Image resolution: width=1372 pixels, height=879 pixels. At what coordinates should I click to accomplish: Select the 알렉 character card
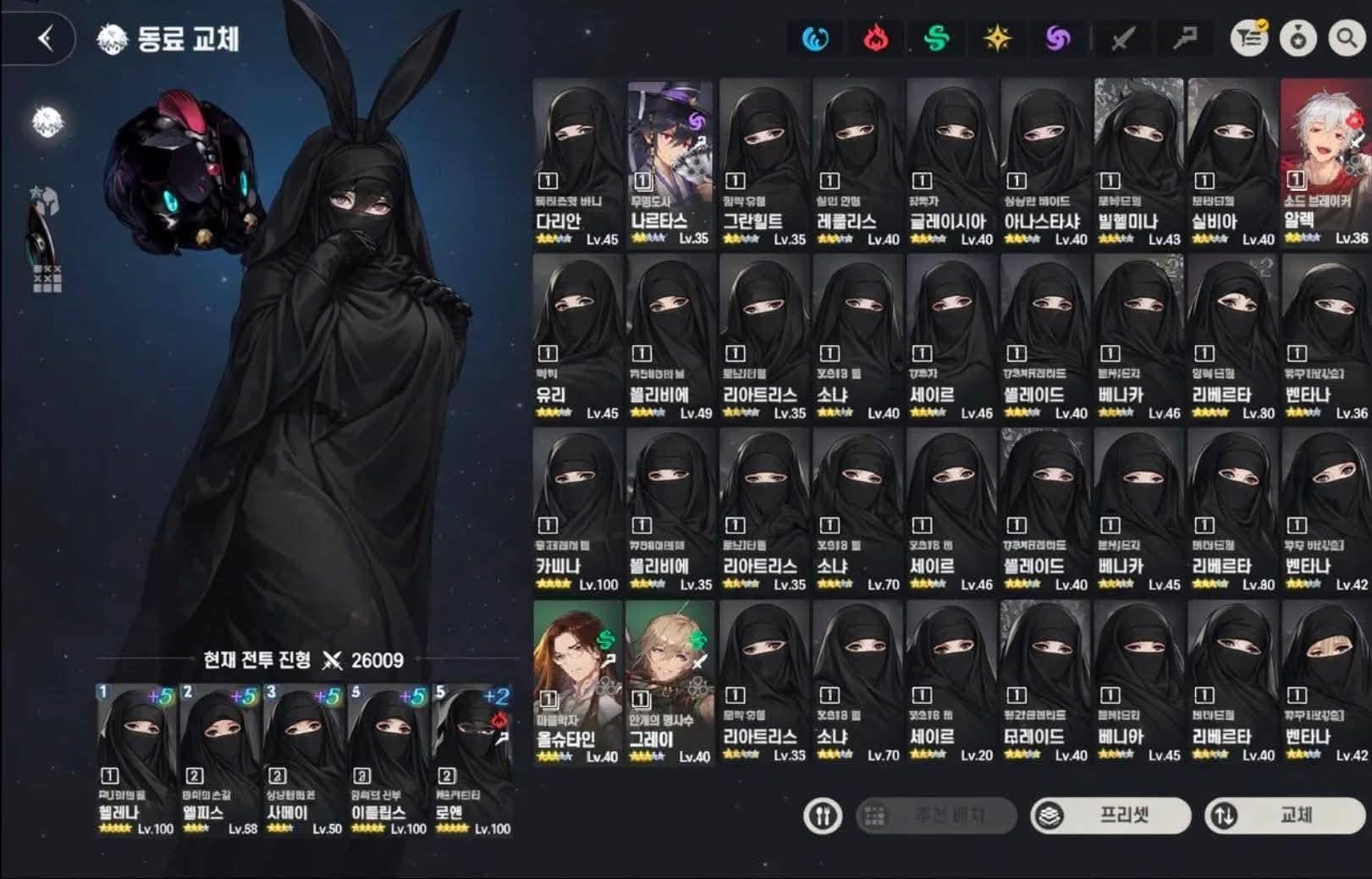click(x=1325, y=162)
